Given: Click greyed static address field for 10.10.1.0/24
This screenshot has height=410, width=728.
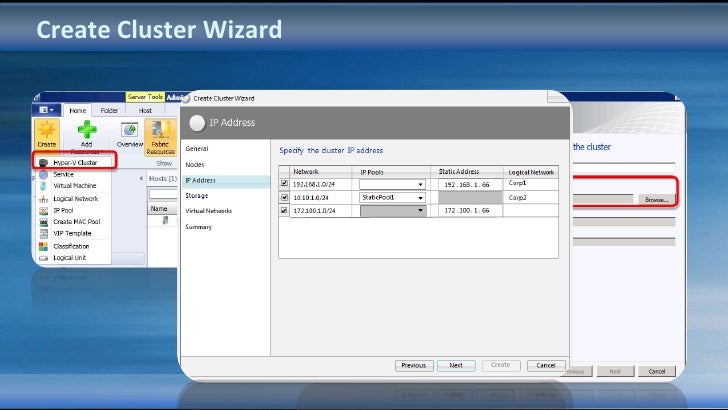Looking at the screenshot, I should (x=470, y=197).
